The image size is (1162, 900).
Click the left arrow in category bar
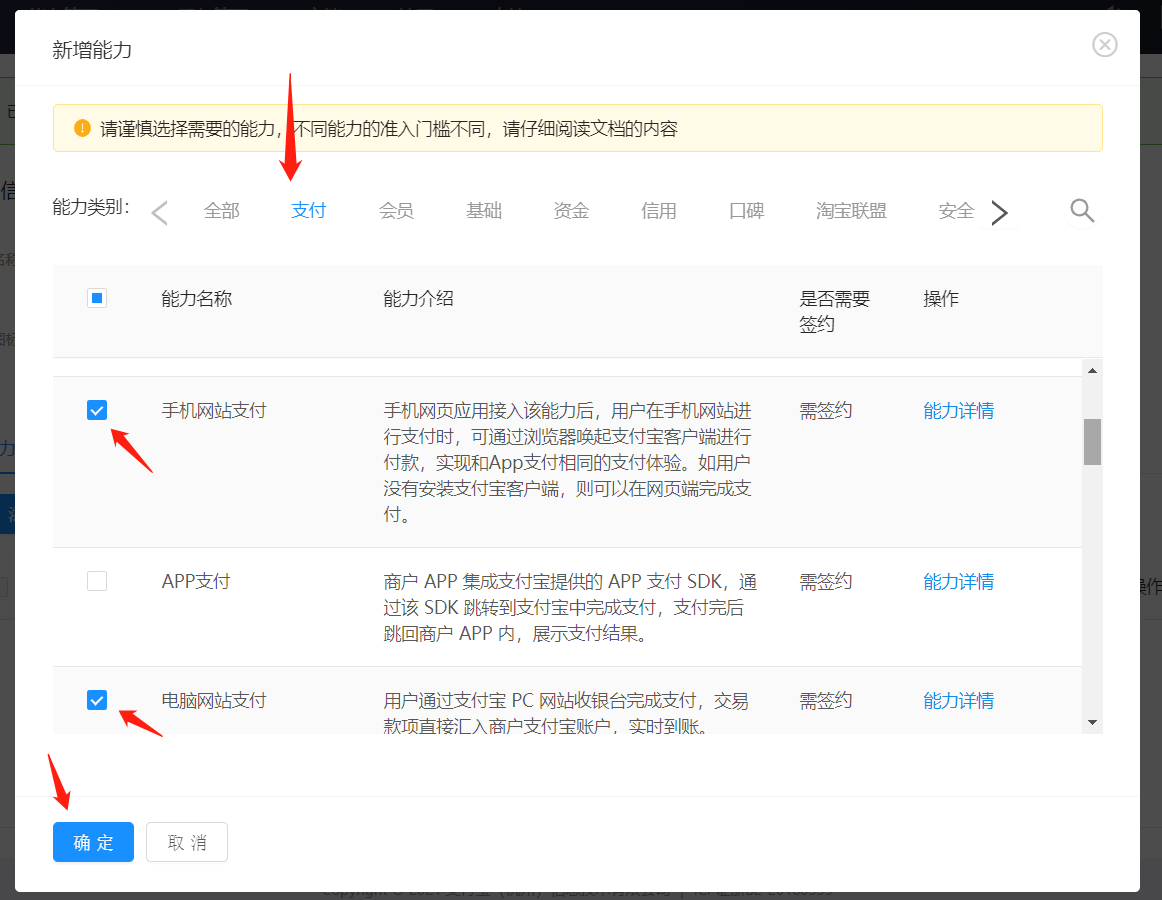pyautogui.click(x=159, y=212)
